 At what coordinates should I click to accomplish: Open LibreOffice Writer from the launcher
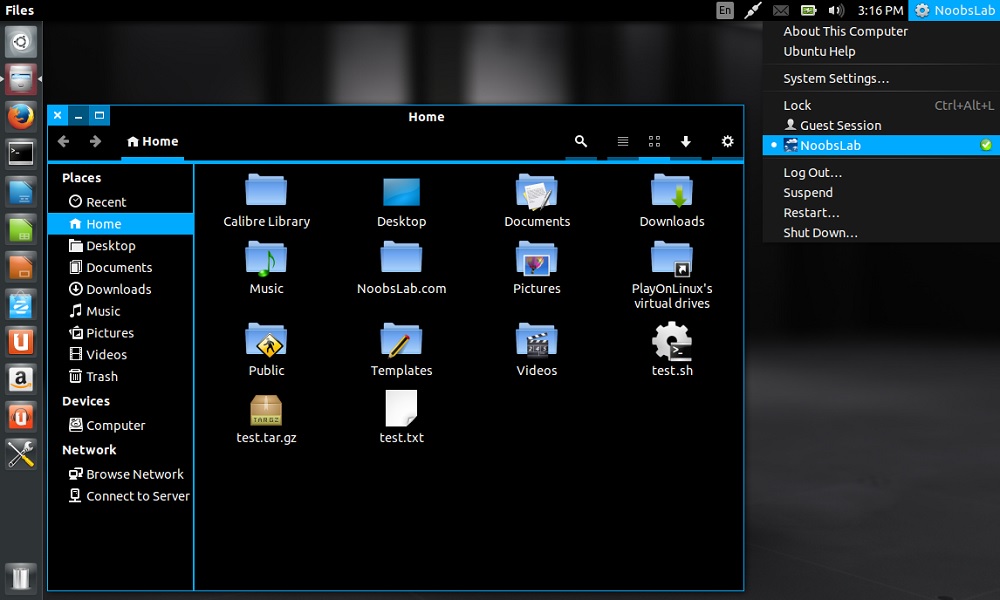click(20, 192)
